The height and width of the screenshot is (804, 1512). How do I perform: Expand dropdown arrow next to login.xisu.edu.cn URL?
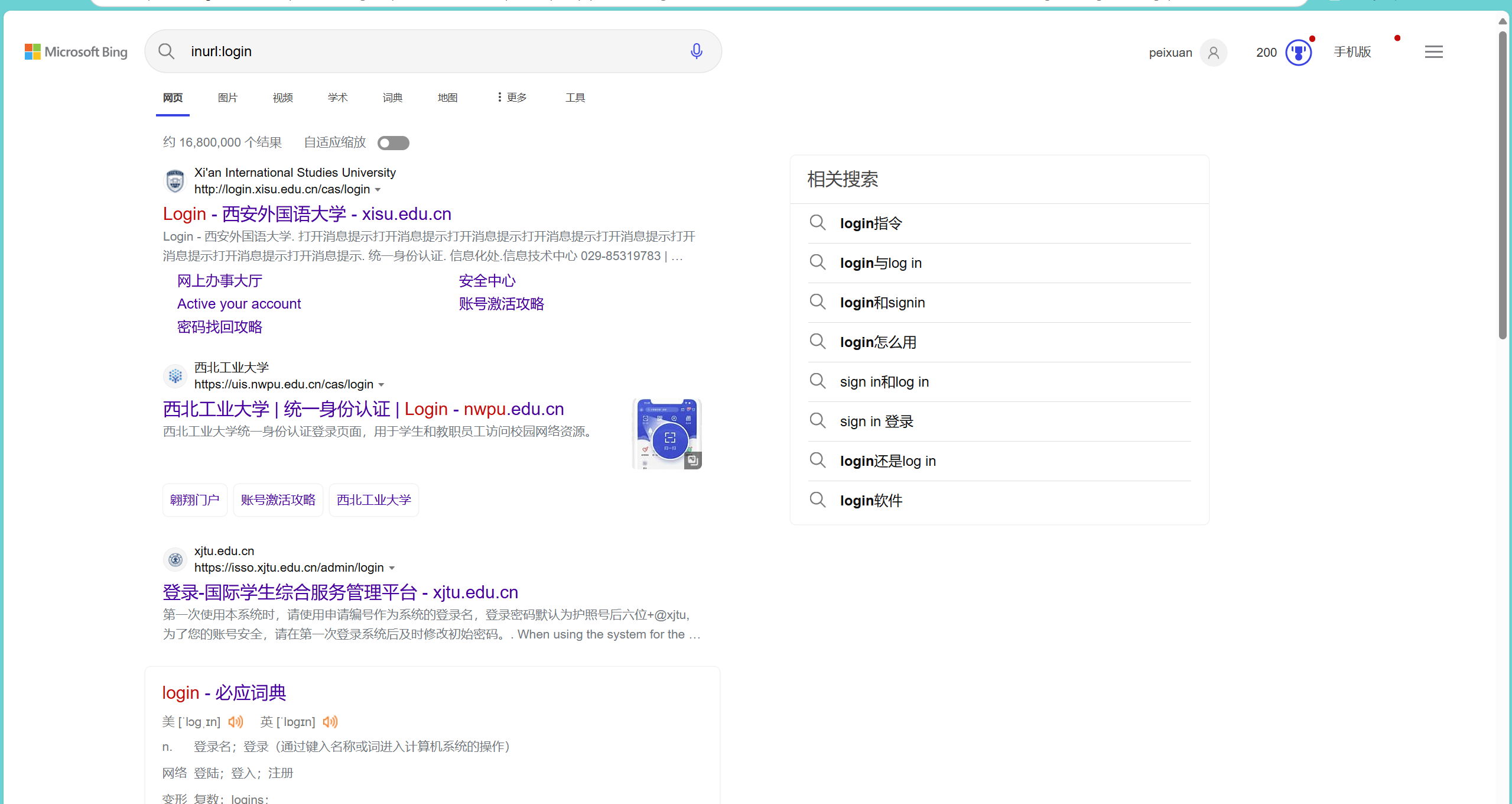click(x=378, y=190)
